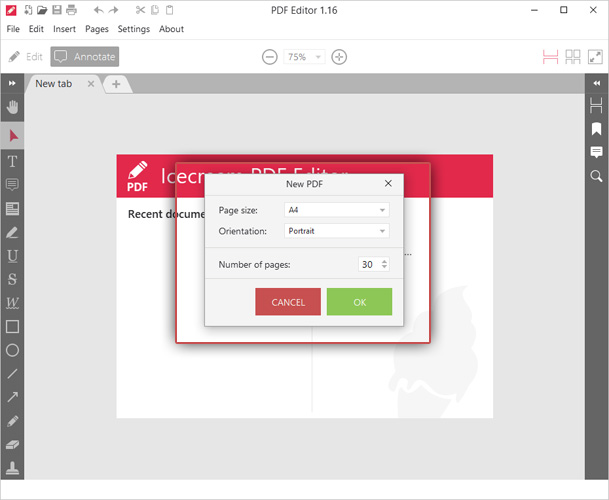Enable multi-page grid view

(573, 57)
